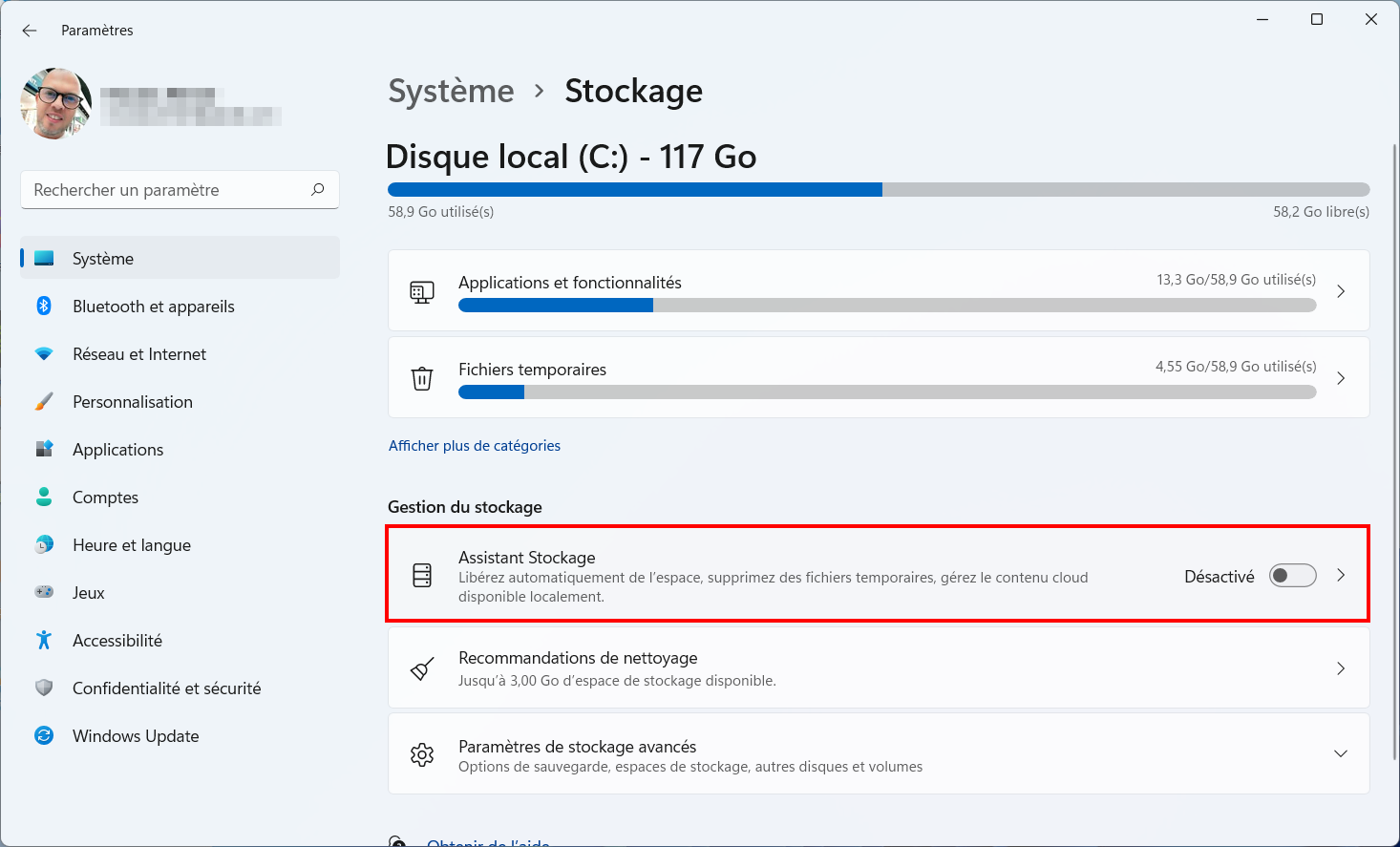Viewport: 1400px width, 847px height.
Task: Click the Confidentialité shield icon
Action: [44, 688]
